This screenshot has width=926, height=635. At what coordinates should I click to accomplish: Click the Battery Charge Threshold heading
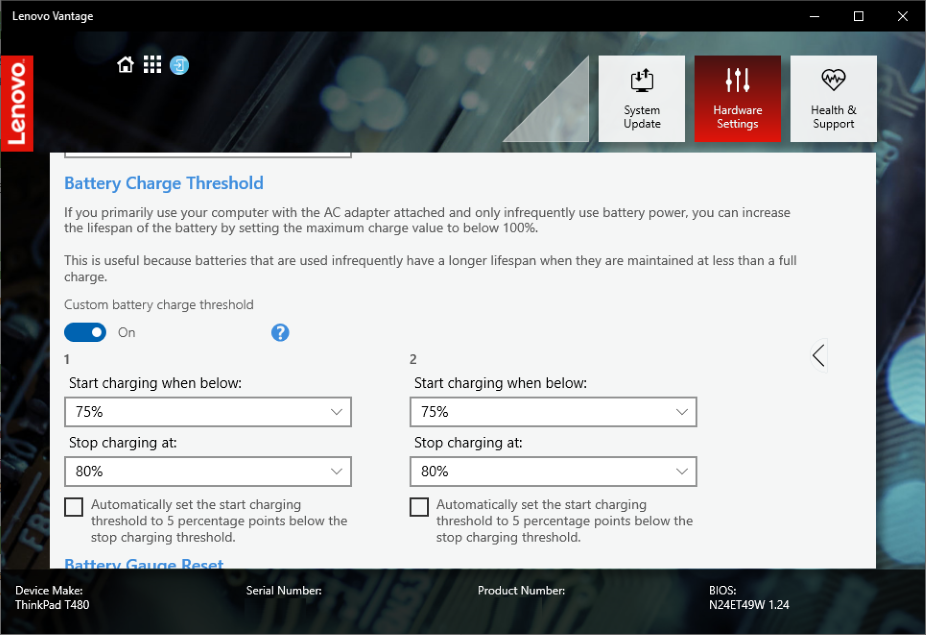click(164, 183)
